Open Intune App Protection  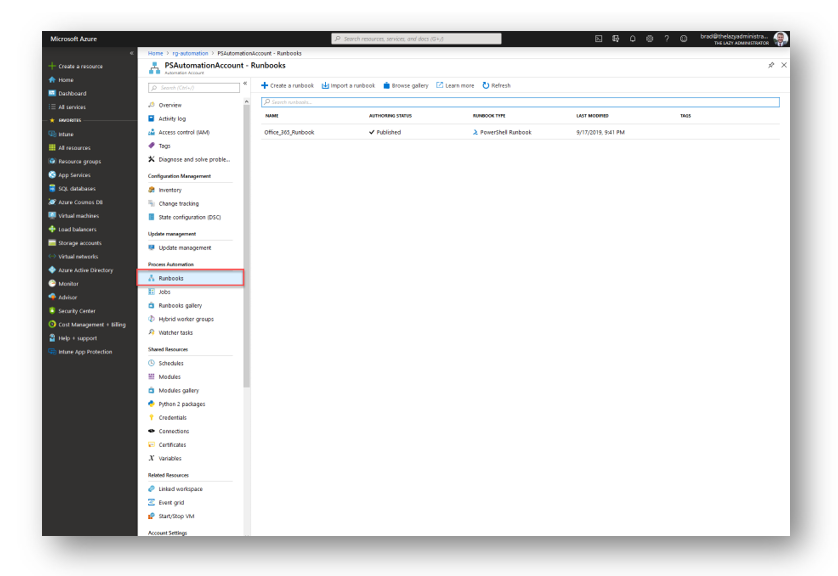point(80,352)
